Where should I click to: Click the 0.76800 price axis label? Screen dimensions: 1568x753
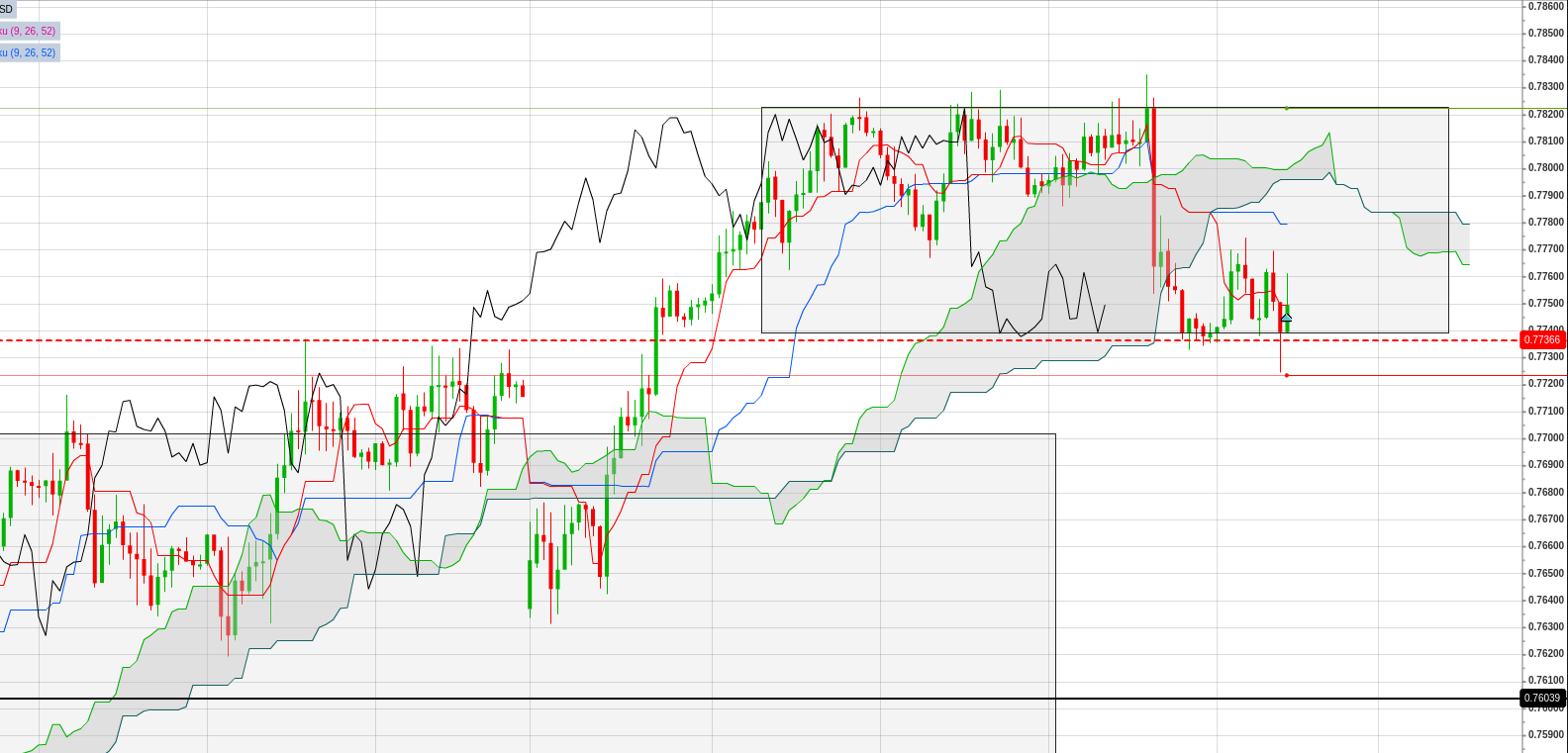1545,492
